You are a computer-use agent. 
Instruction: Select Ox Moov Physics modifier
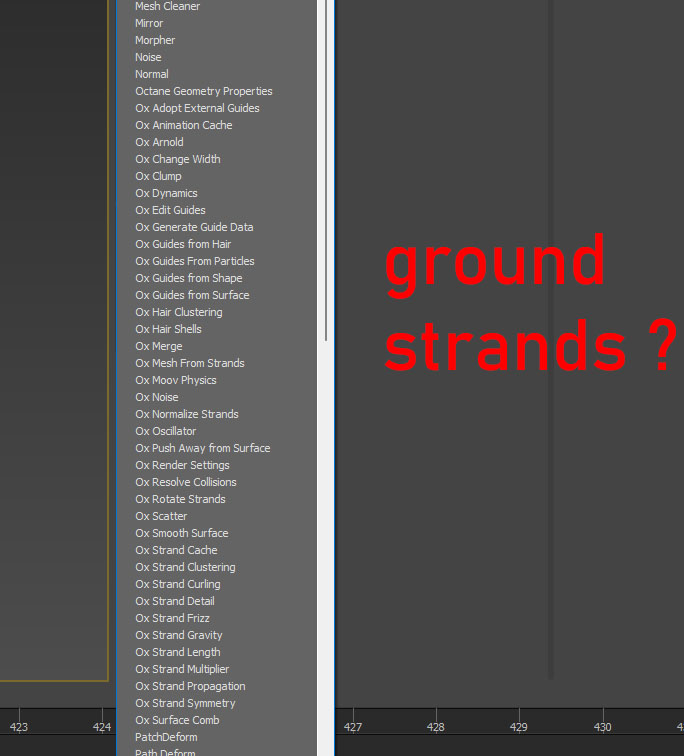point(176,380)
